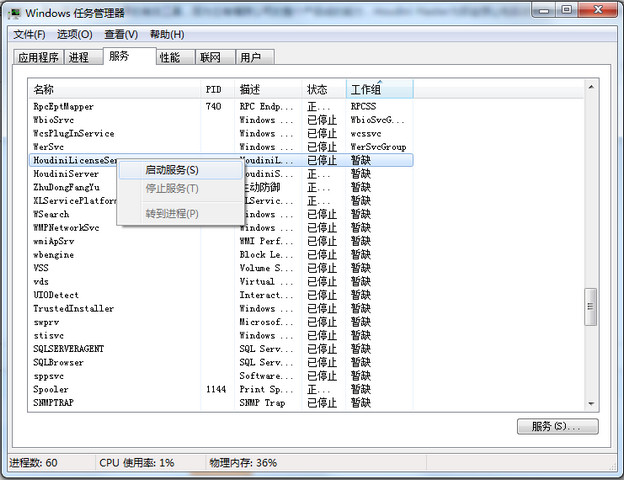Click the scrollbar up arrow
Image resolution: width=624 pixels, height=480 pixels.
point(591,87)
